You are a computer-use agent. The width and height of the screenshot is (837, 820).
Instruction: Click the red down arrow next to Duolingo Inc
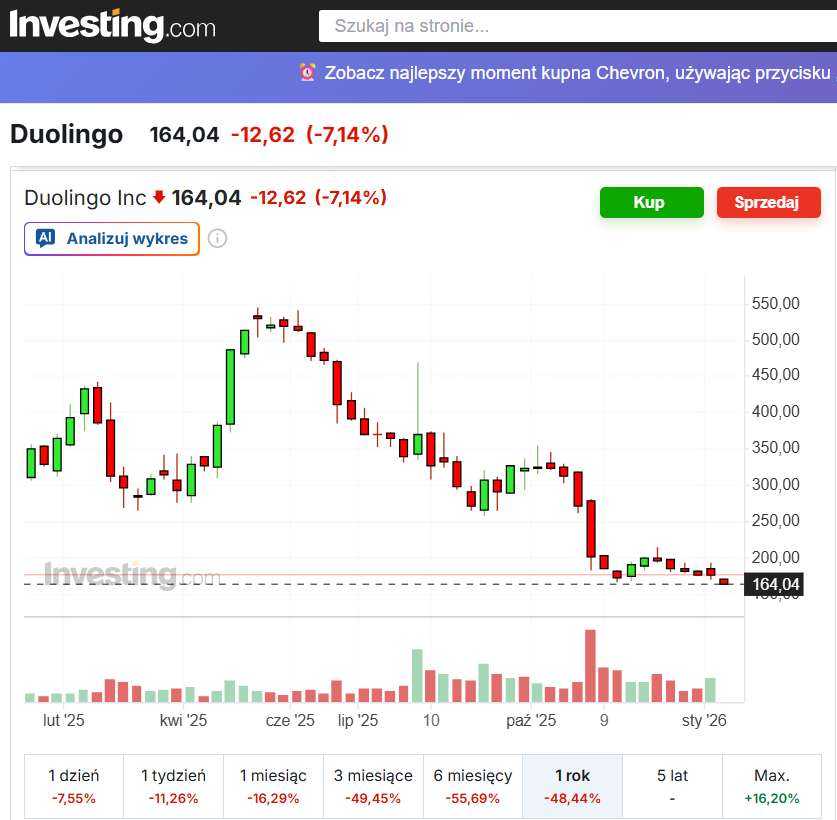(x=159, y=197)
